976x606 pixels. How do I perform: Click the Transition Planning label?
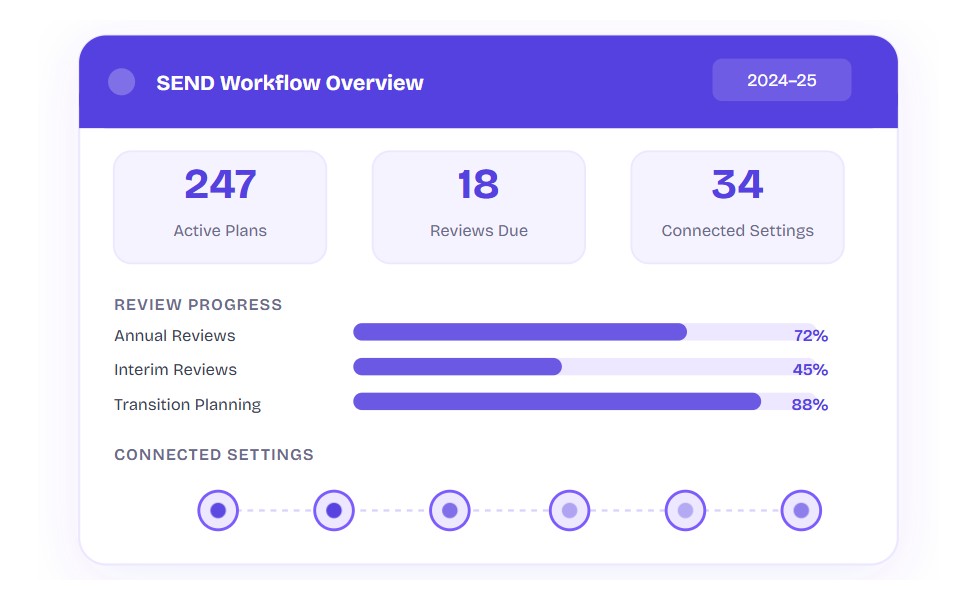187,404
